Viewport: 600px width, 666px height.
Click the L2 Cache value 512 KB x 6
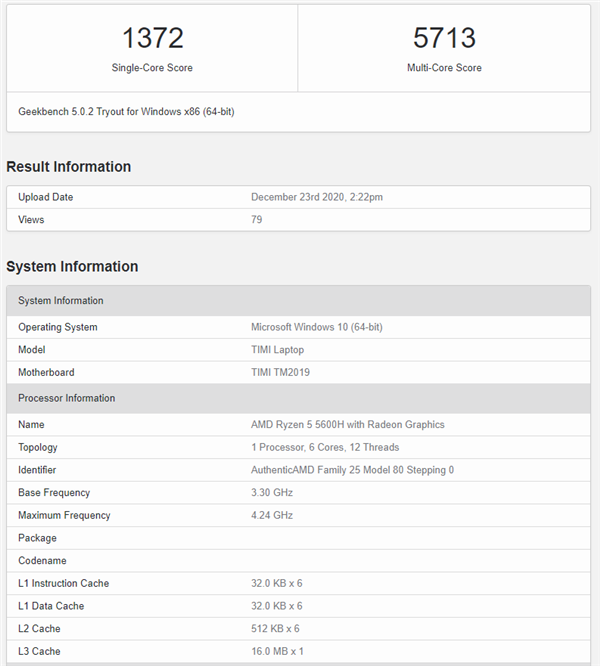click(x=276, y=628)
